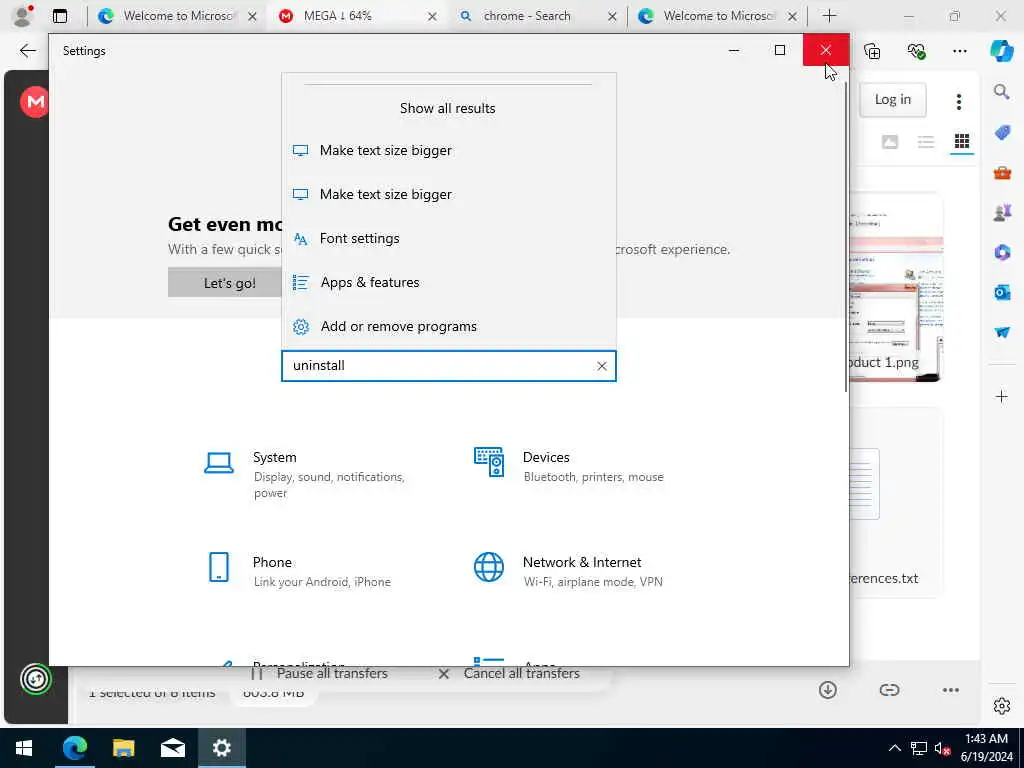Viewport: 1024px width, 768px height.
Task: Switch MEGA to list view
Action: coord(925,142)
